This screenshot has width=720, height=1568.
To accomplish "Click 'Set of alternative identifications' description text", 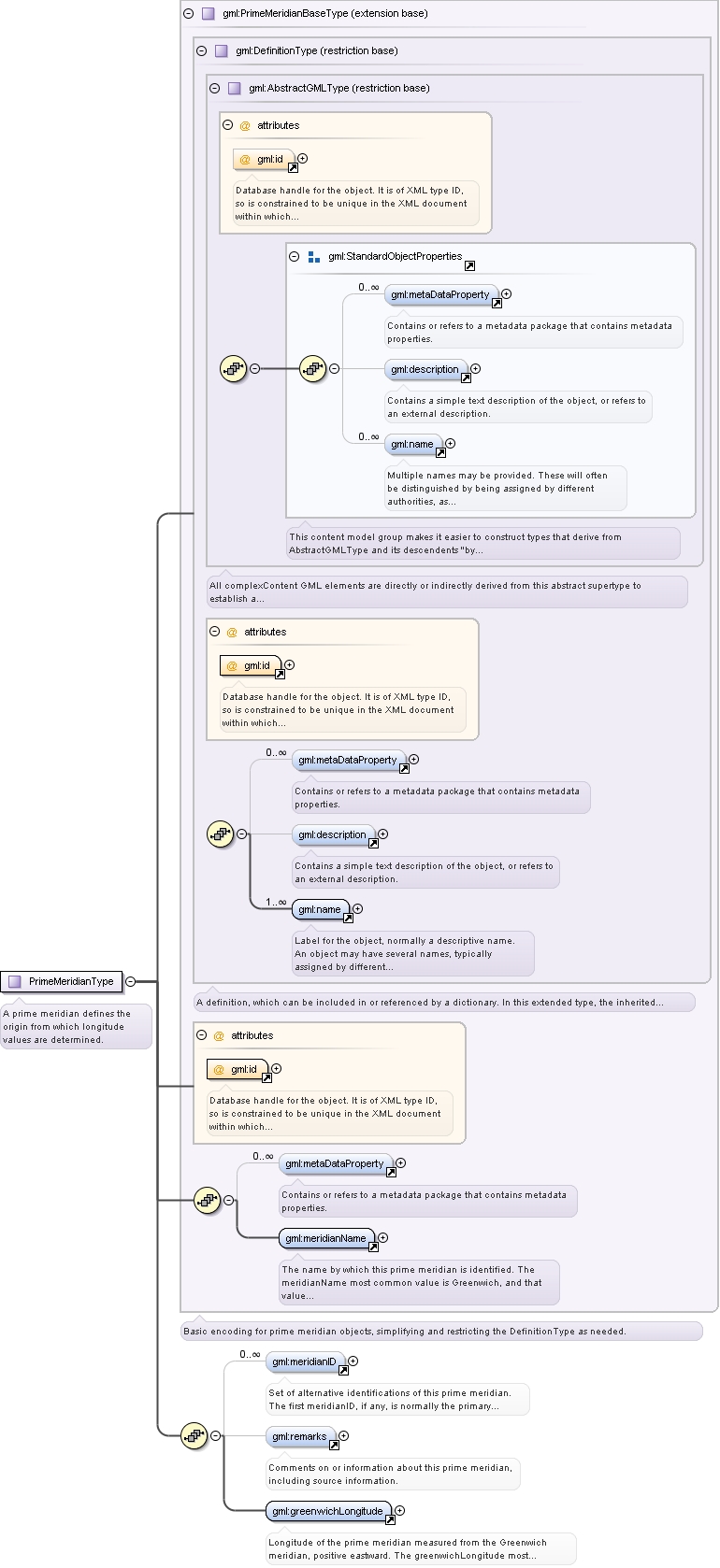I will pyautogui.click(x=396, y=1399).
